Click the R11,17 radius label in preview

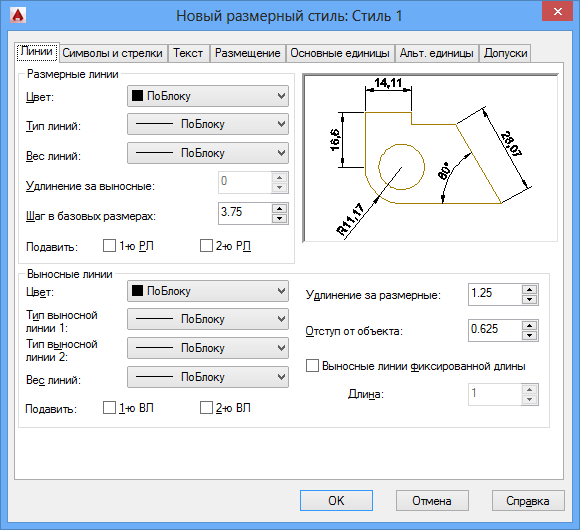[350, 219]
